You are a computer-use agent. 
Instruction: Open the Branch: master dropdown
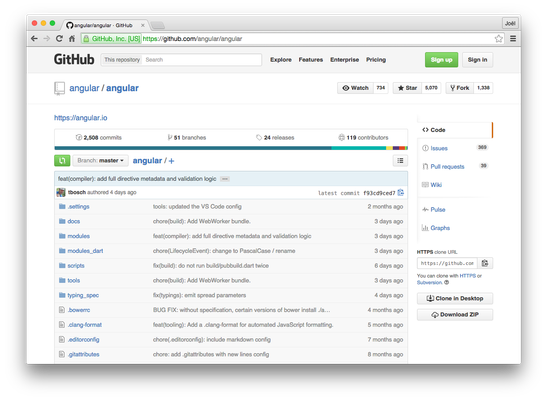point(101,160)
